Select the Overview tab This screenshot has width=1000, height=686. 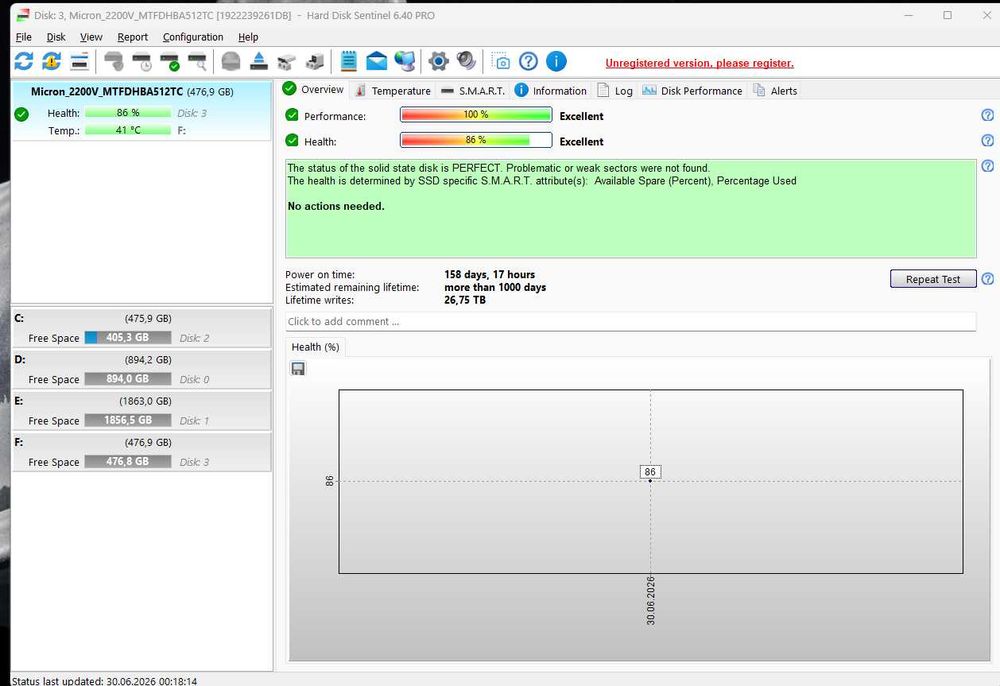tap(313, 89)
